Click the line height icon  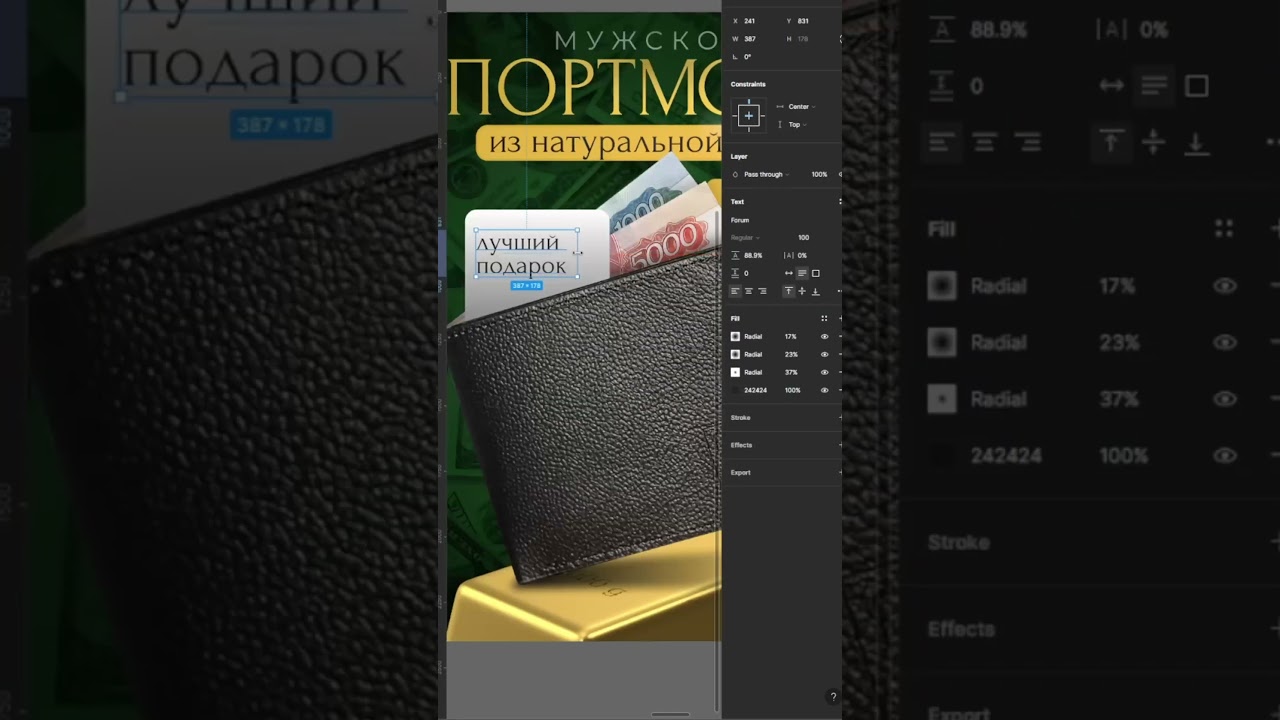[x=736, y=255]
